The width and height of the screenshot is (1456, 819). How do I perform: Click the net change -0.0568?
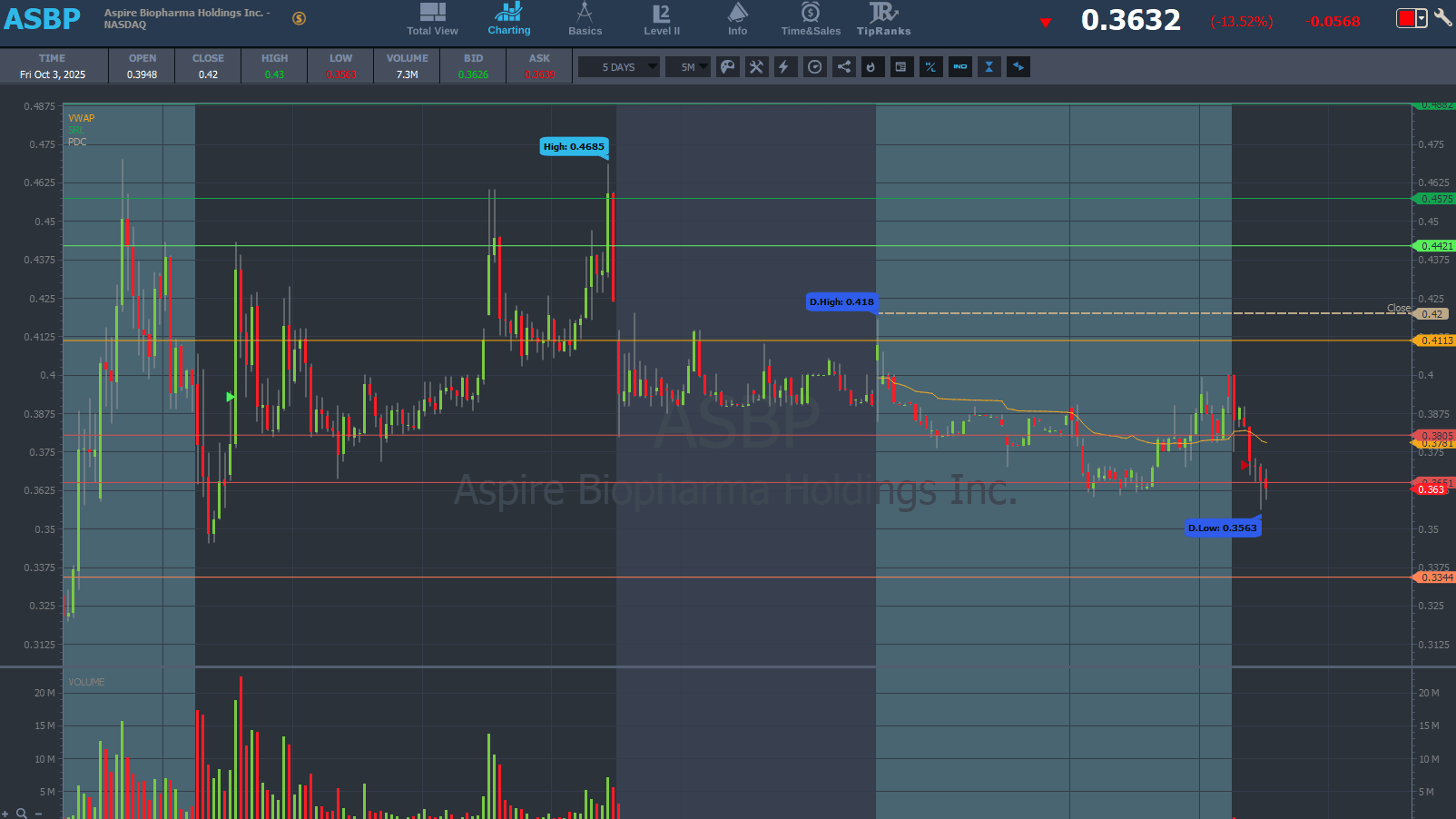1334,22
